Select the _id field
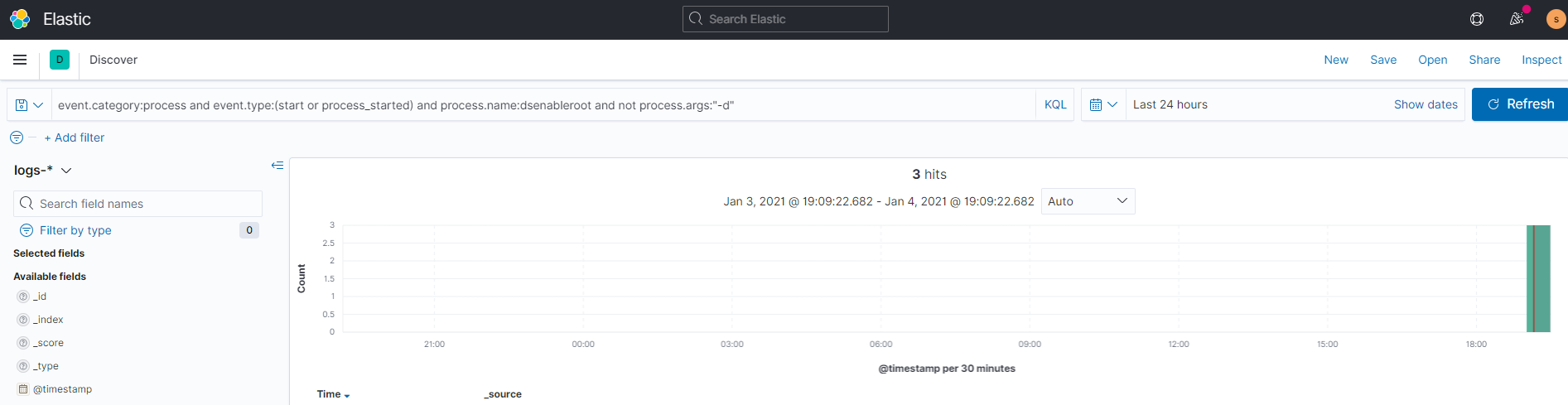Viewport: 1568px width, 405px height. pyautogui.click(x=40, y=297)
